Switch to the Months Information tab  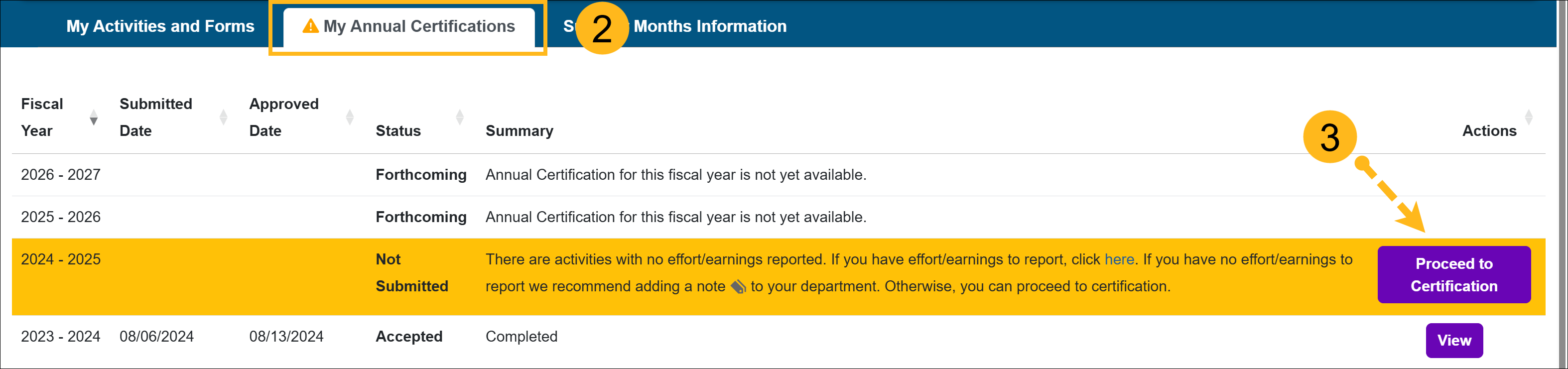pos(710,26)
